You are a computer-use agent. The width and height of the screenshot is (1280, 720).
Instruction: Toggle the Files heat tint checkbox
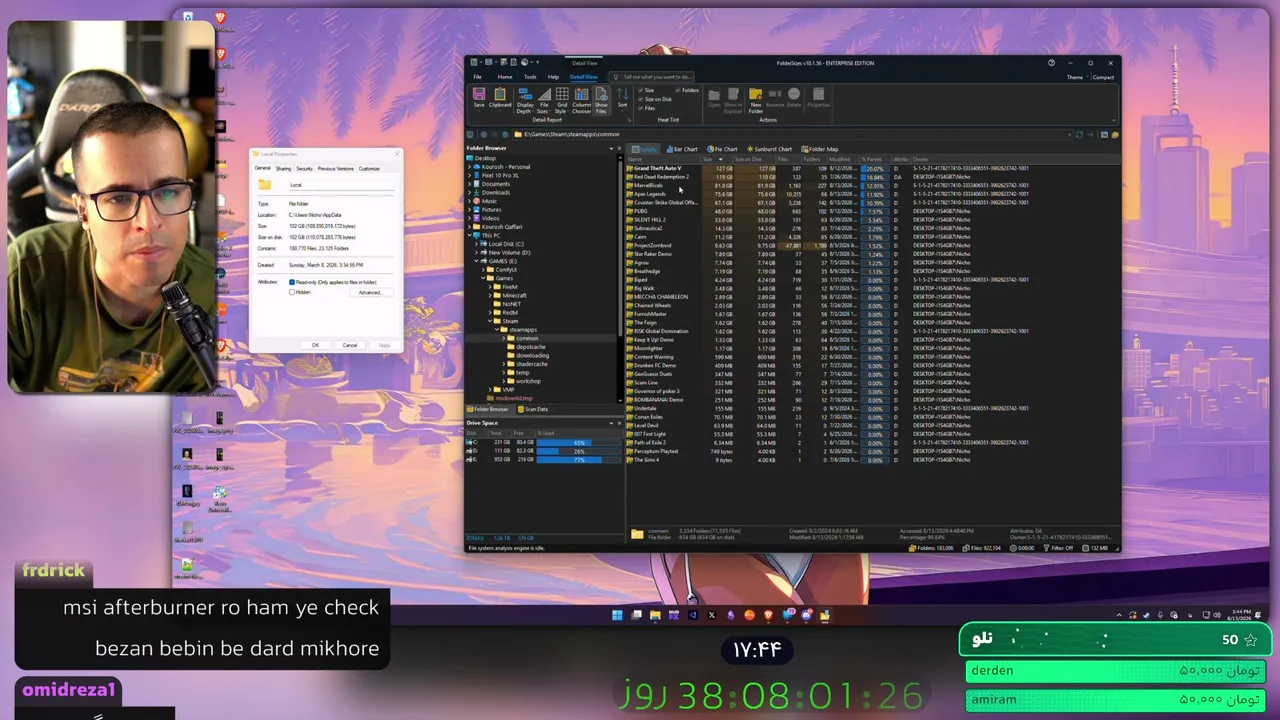point(641,108)
